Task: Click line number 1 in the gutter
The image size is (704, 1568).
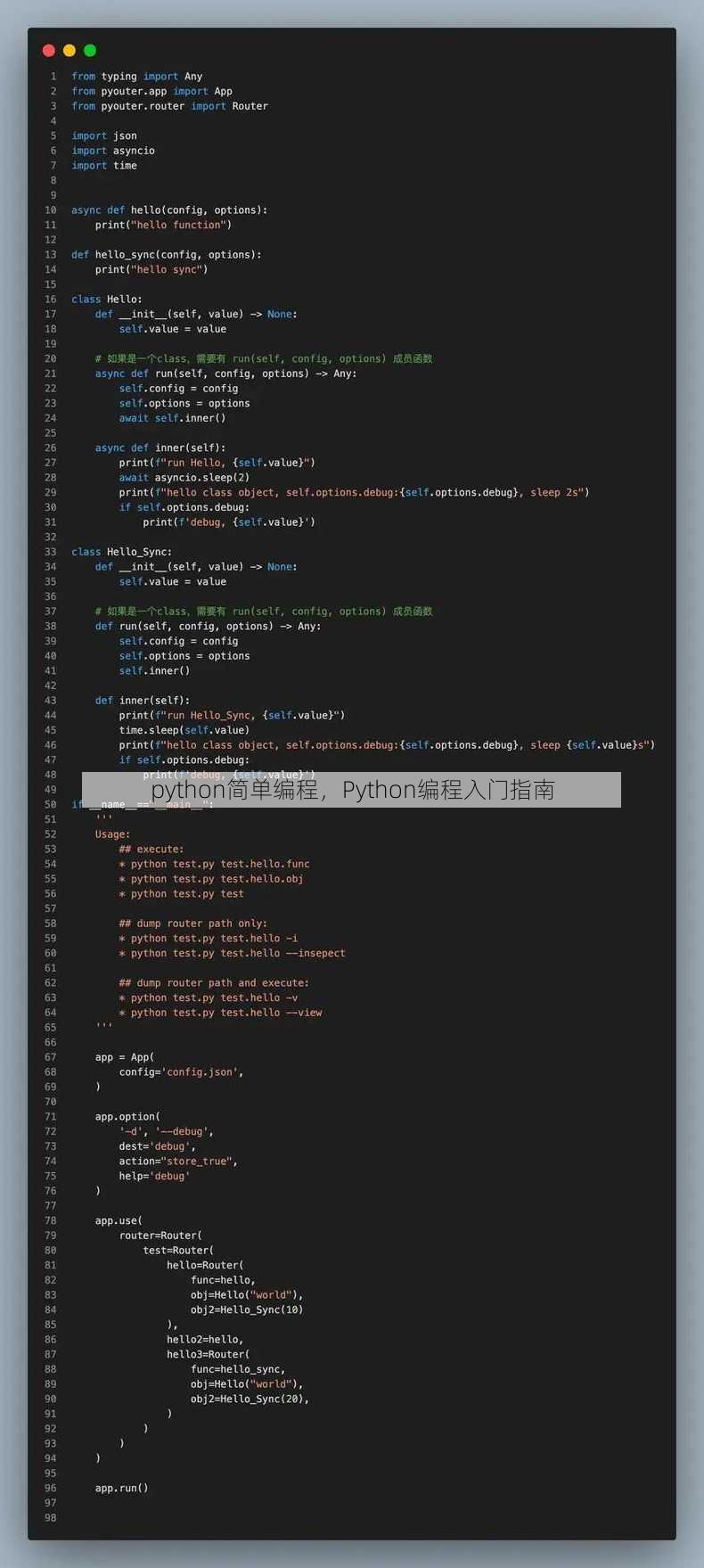Action: pyautogui.click(x=53, y=77)
